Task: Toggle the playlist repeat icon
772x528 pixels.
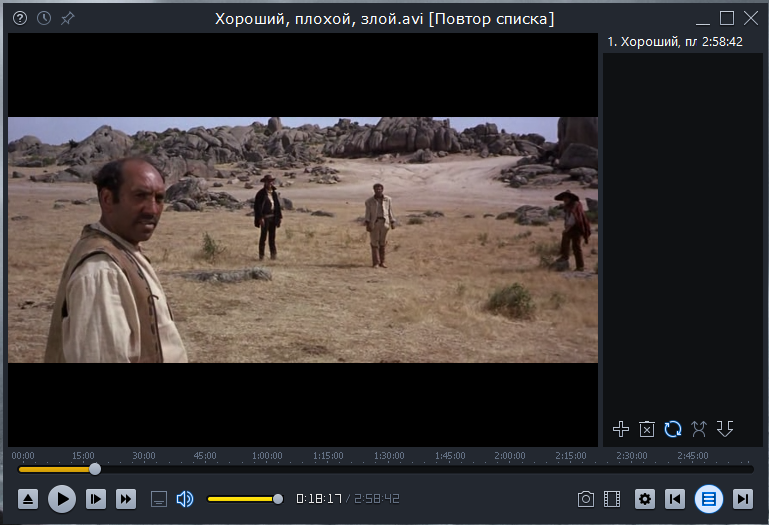Action: click(673, 429)
